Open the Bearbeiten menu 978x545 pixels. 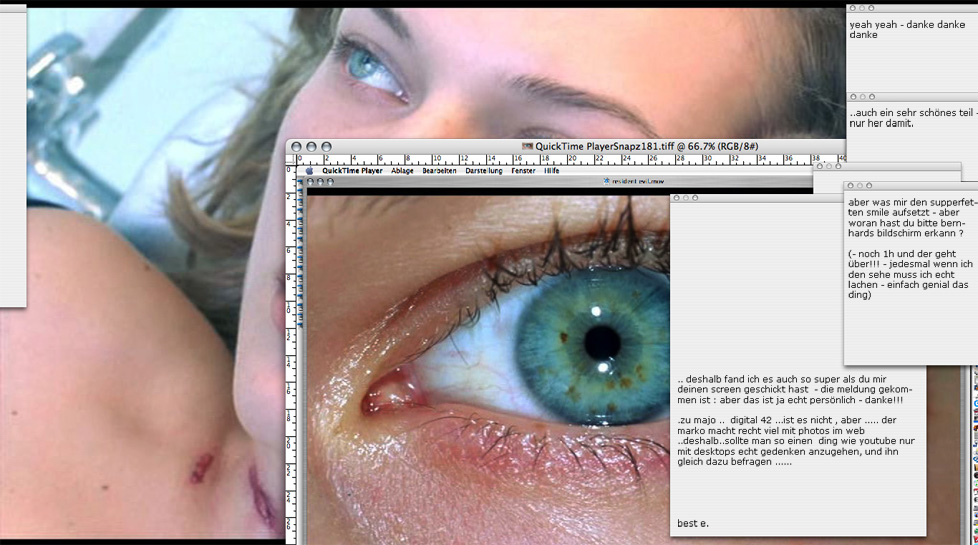pos(439,171)
